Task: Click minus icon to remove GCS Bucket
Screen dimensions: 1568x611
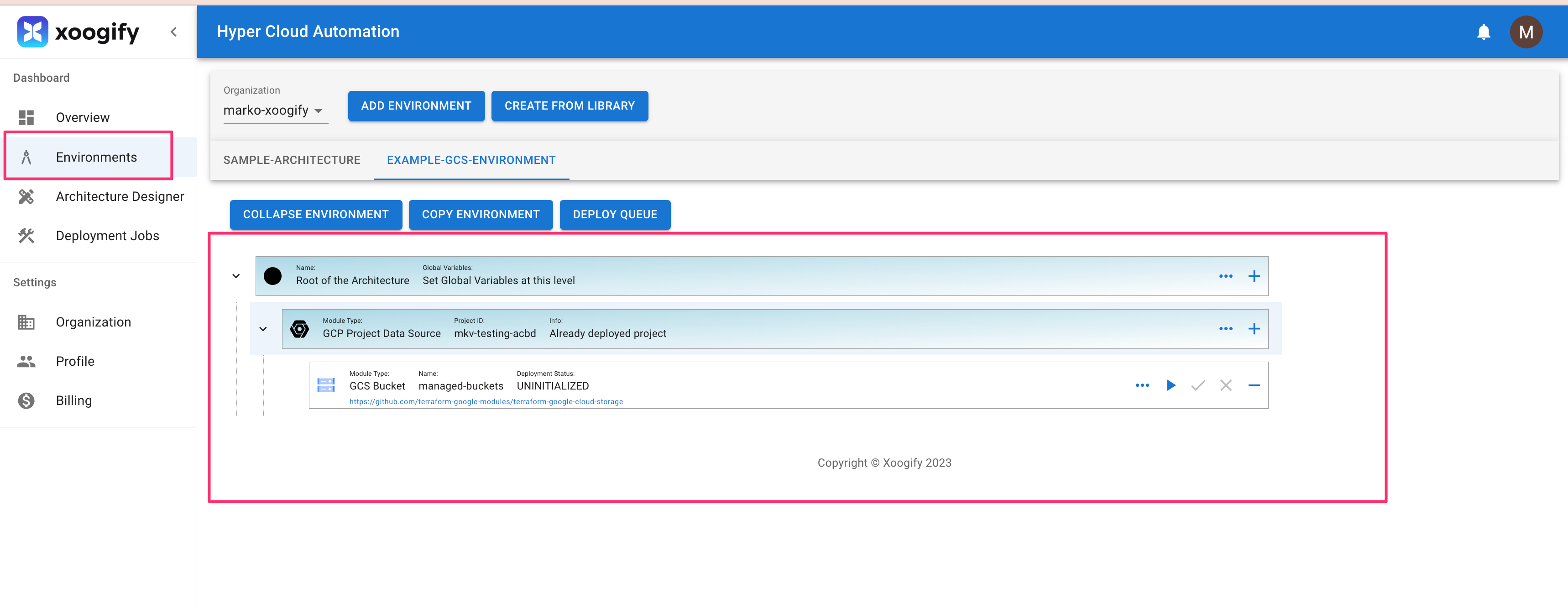Action: tap(1254, 385)
